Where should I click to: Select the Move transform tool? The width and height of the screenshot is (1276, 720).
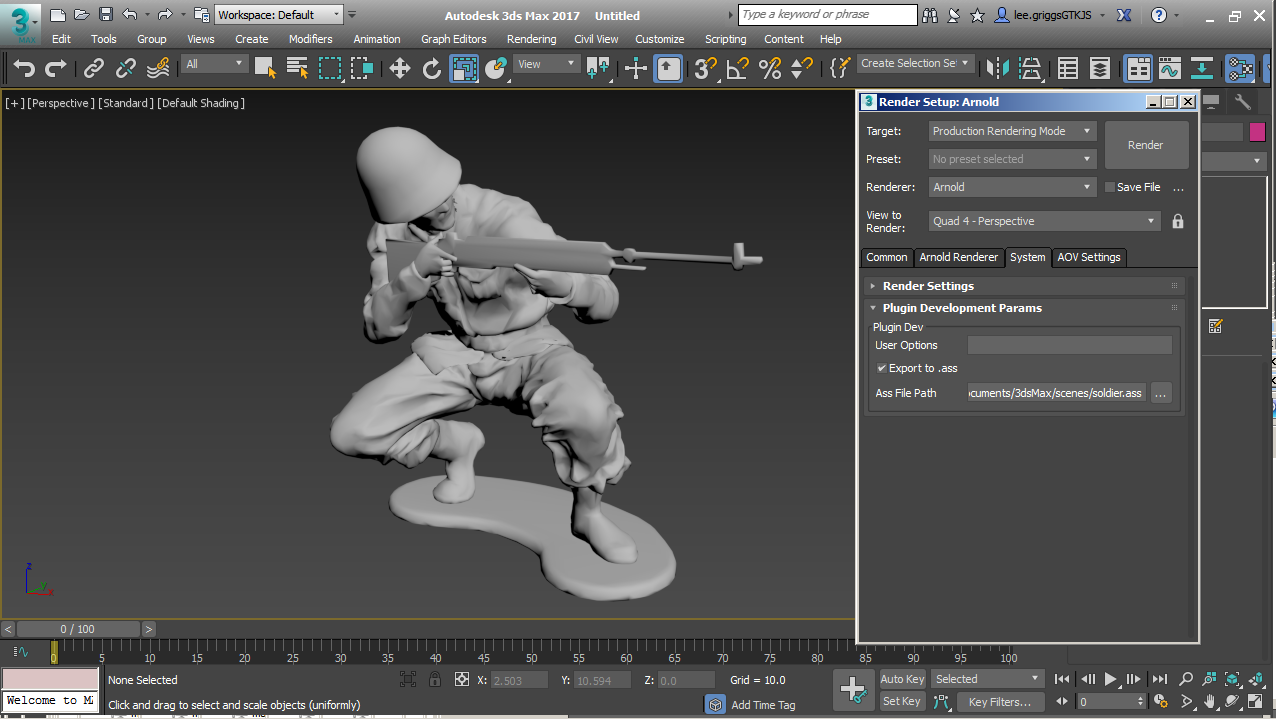pos(400,68)
